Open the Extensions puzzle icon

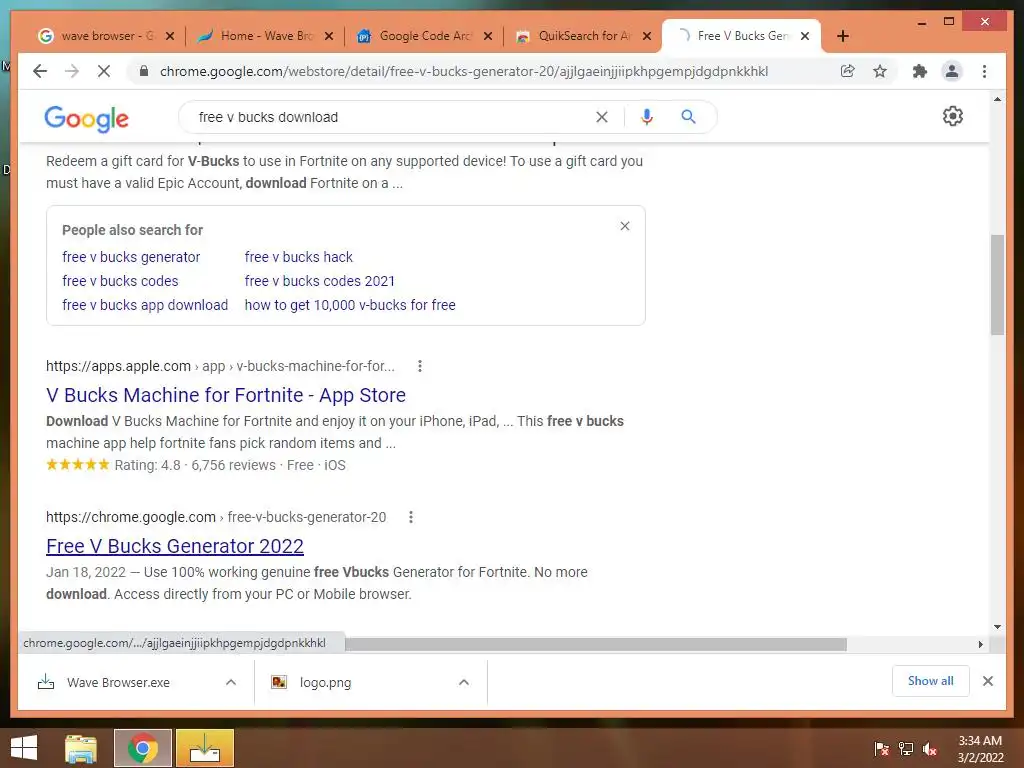(920, 71)
